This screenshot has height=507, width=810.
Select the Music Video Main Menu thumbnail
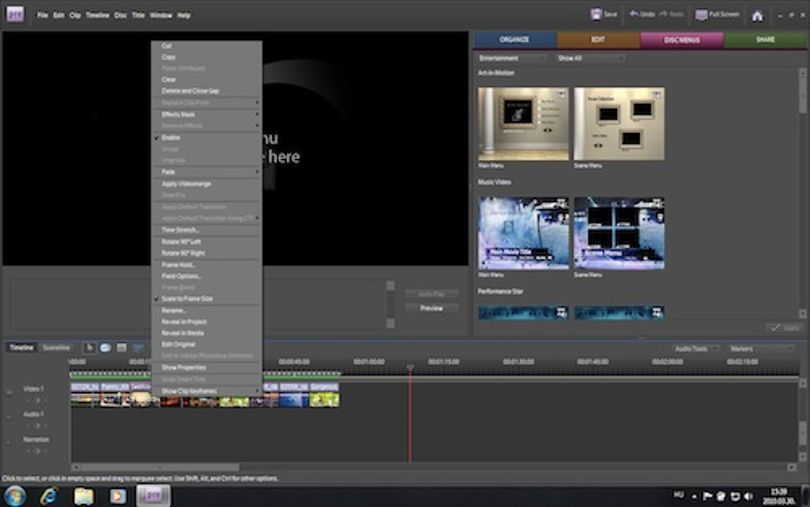[x=523, y=233]
